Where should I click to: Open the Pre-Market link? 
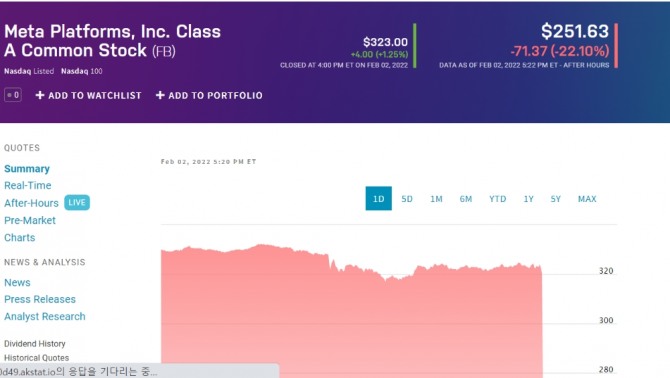click(30, 220)
